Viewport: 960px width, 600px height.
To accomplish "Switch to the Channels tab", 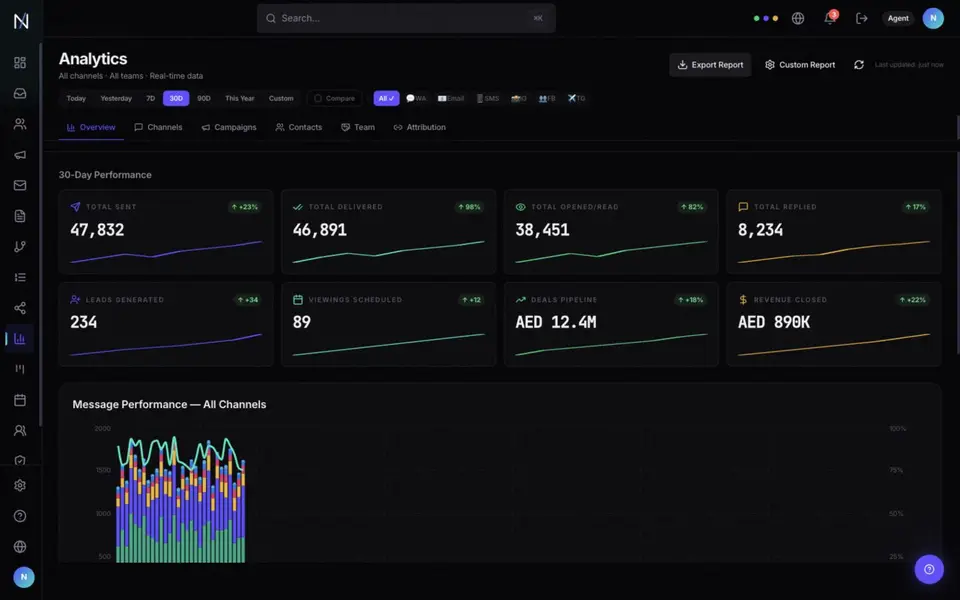I will tap(158, 127).
